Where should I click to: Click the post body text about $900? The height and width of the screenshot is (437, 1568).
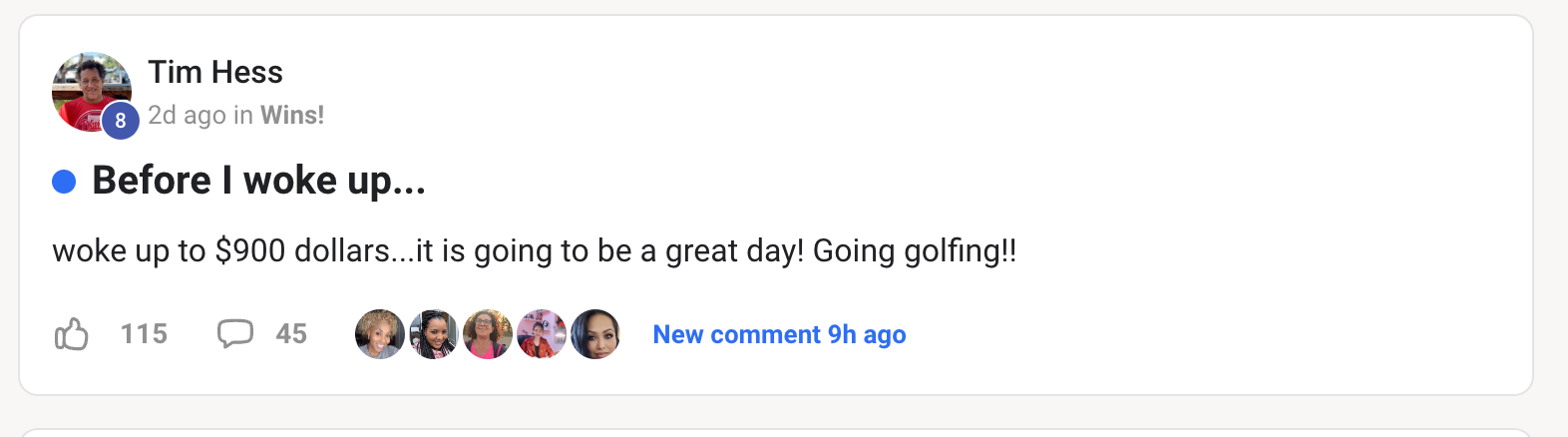point(534,250)
